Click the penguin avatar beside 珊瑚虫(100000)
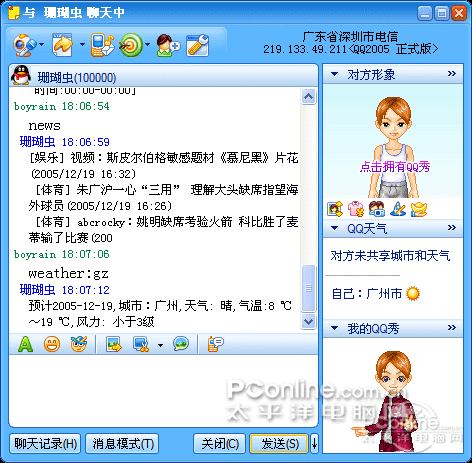This screenshot has height=463, width=472. 21,75
